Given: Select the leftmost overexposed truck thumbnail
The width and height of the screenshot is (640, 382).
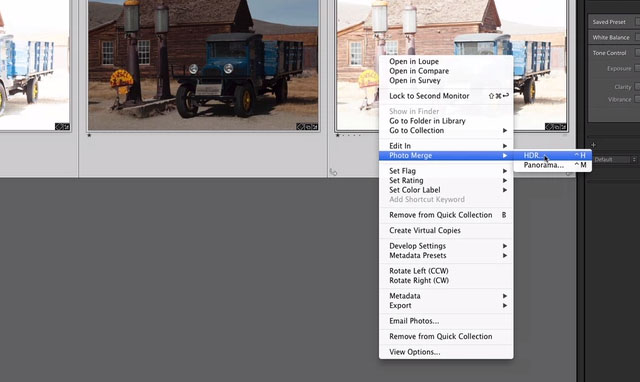Looking at the screenshot, I should (35, 65).
